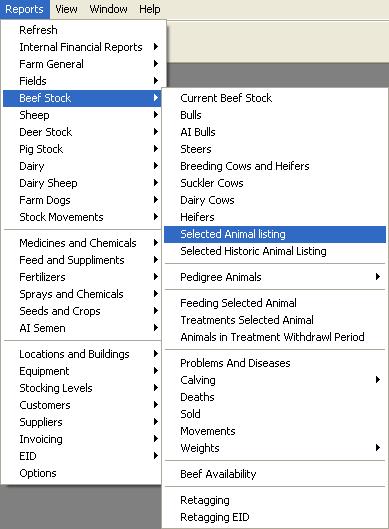Select Breeding Cows and Heifers report
Image resolution: width=389 pixels, height=529 pixels.
point(275,166)
